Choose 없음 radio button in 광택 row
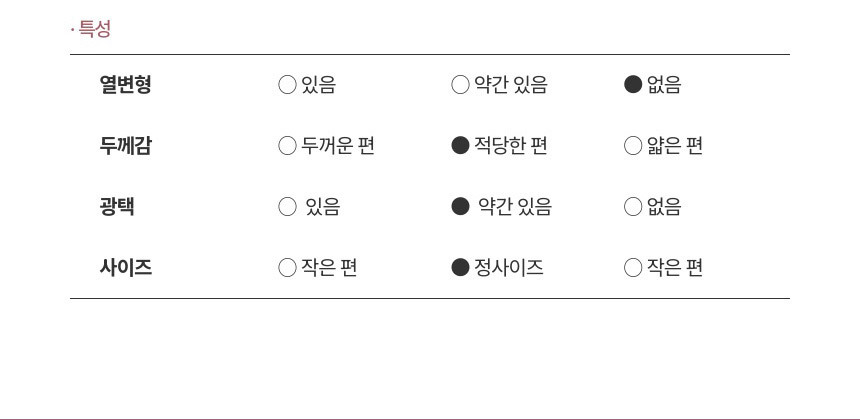Screen dimensions: 860x420 (x=633, y=207)
